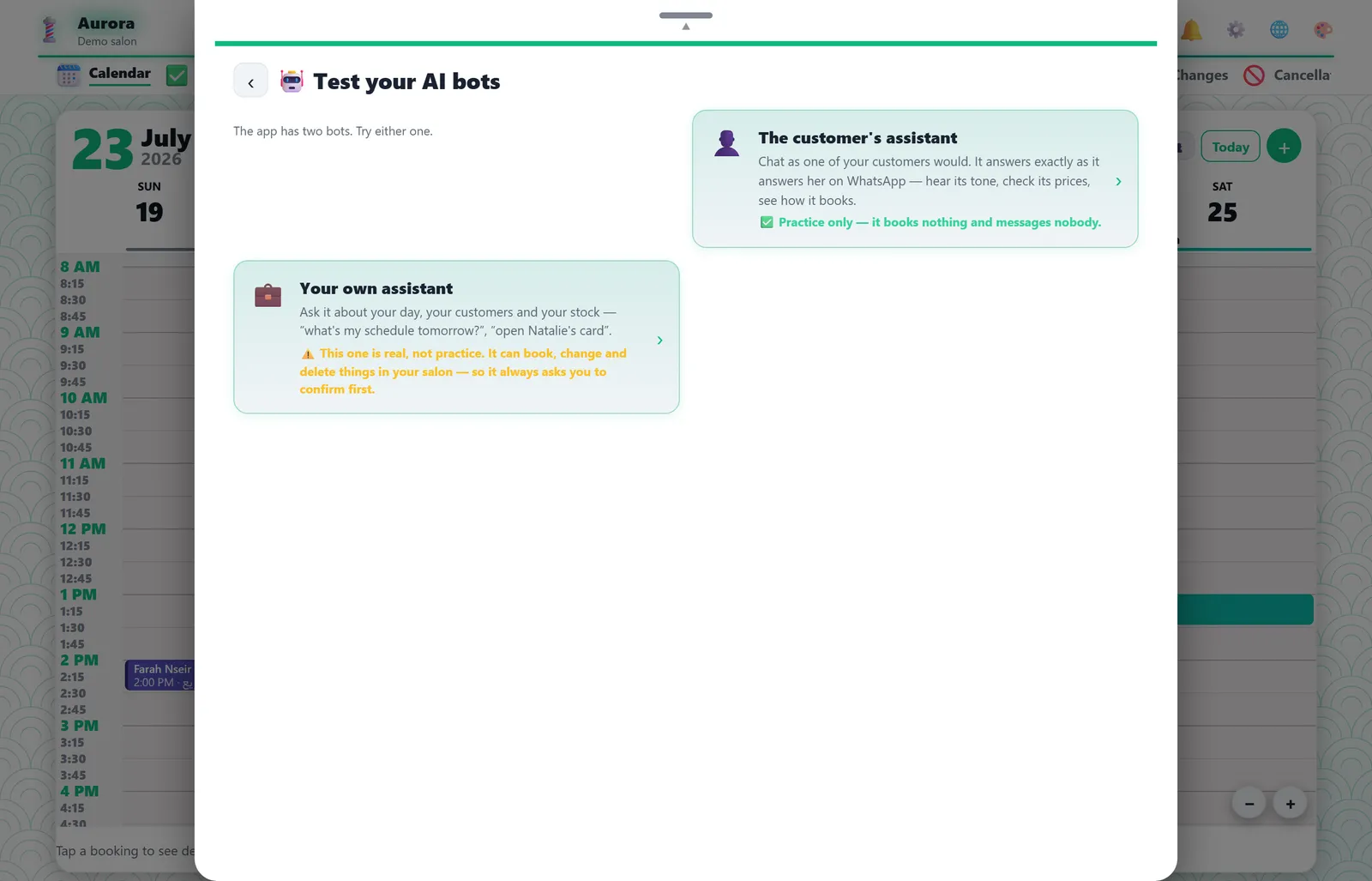
Task: Open the Changes tab
Action: 1202,75
